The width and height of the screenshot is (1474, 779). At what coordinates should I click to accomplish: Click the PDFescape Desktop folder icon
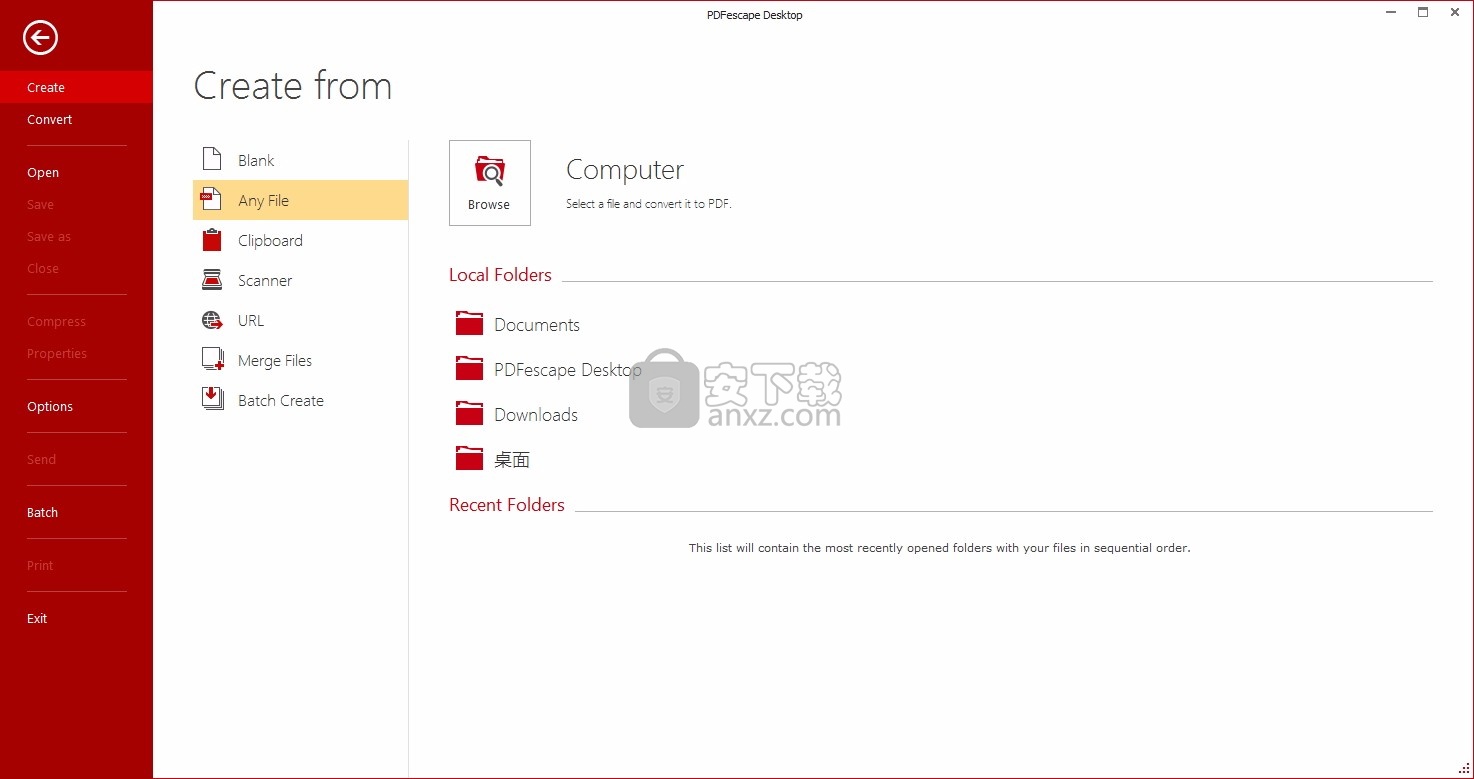click(x=469, y=369)
